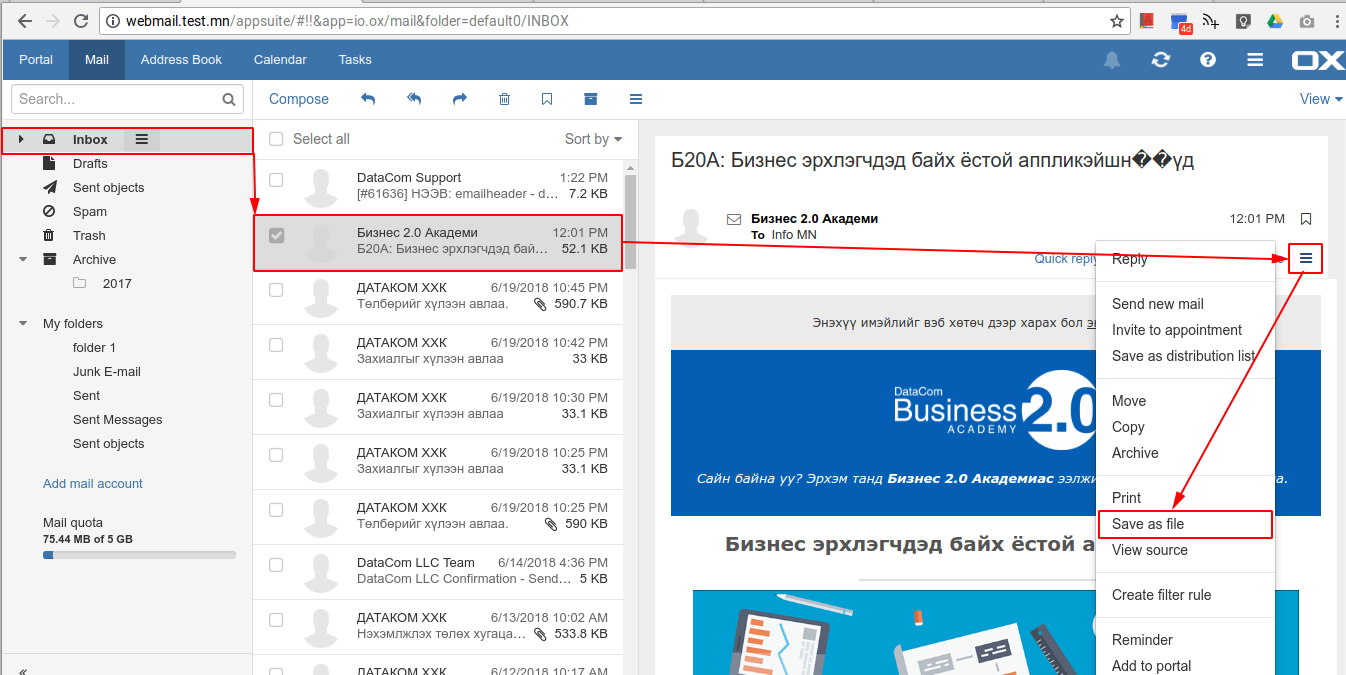The width and height of the screenshot is (1346, 675).
Task: Toggle read status using the envelope icon
Action: click(x=733, y=219)
